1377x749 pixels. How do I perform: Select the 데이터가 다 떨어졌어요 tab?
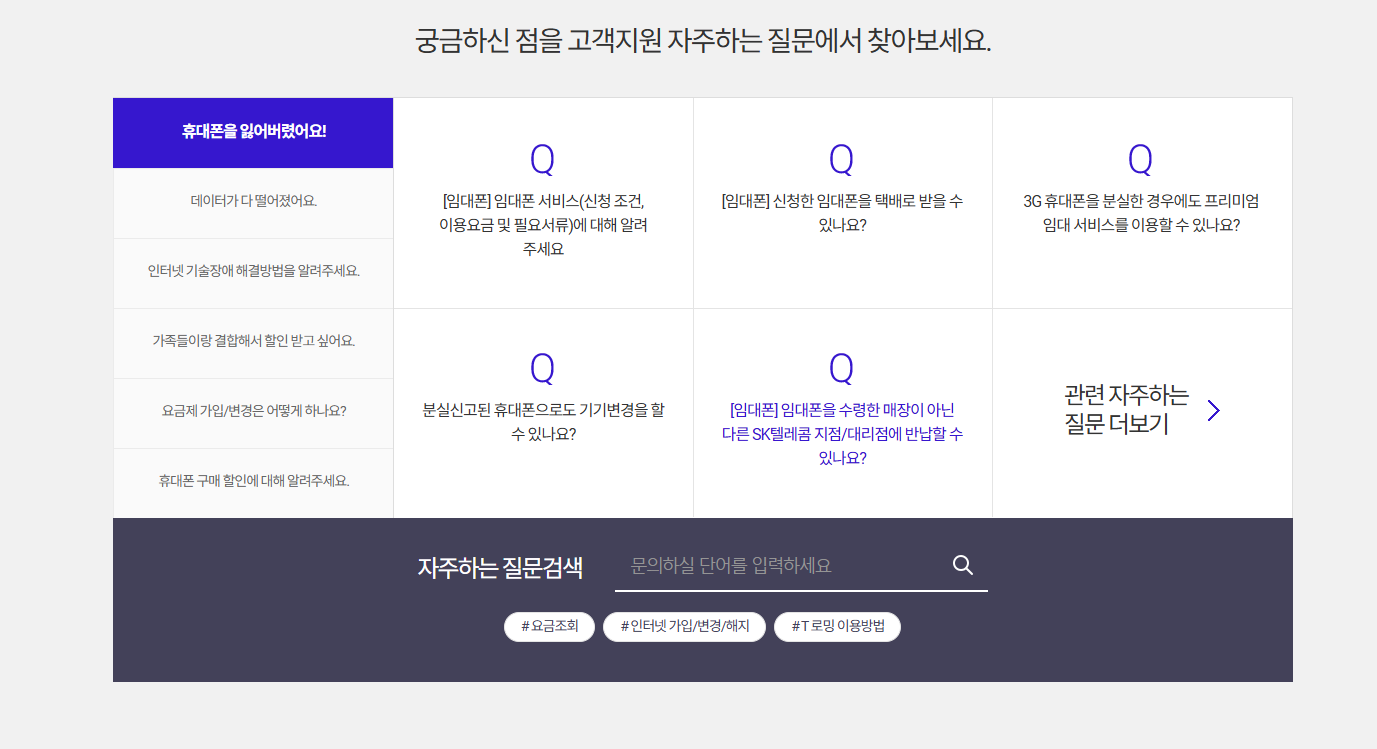coord(253,203)
